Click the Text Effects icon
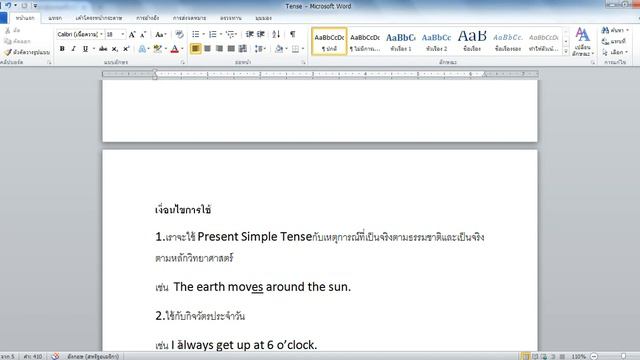This screenshot has height=360, width=640. [x=142, y=49]
